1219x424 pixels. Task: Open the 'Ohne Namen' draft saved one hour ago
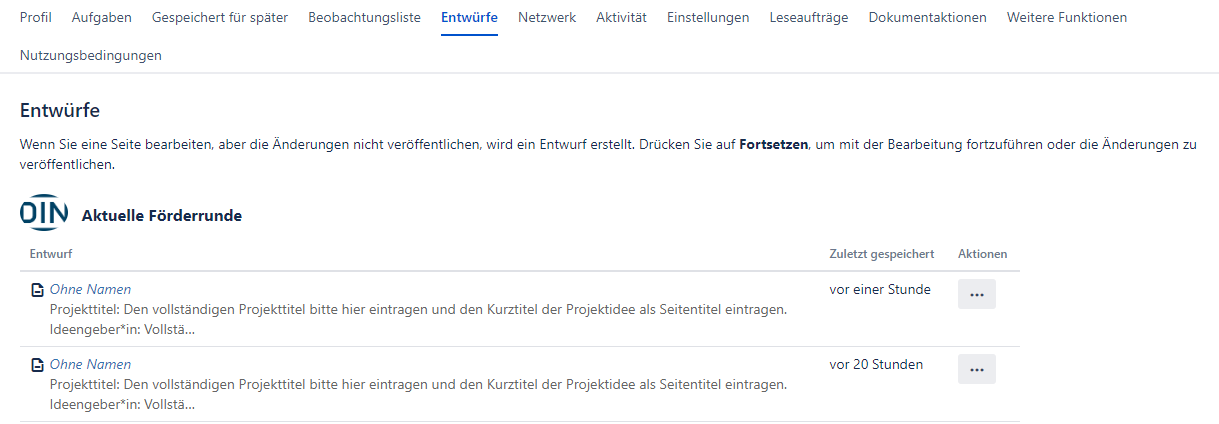90,289
